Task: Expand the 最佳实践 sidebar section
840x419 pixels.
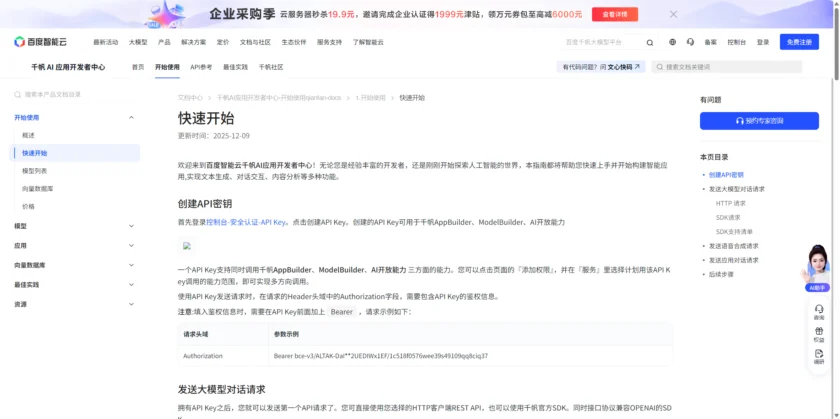Action: pyautogui.click(x=131, y=285)
